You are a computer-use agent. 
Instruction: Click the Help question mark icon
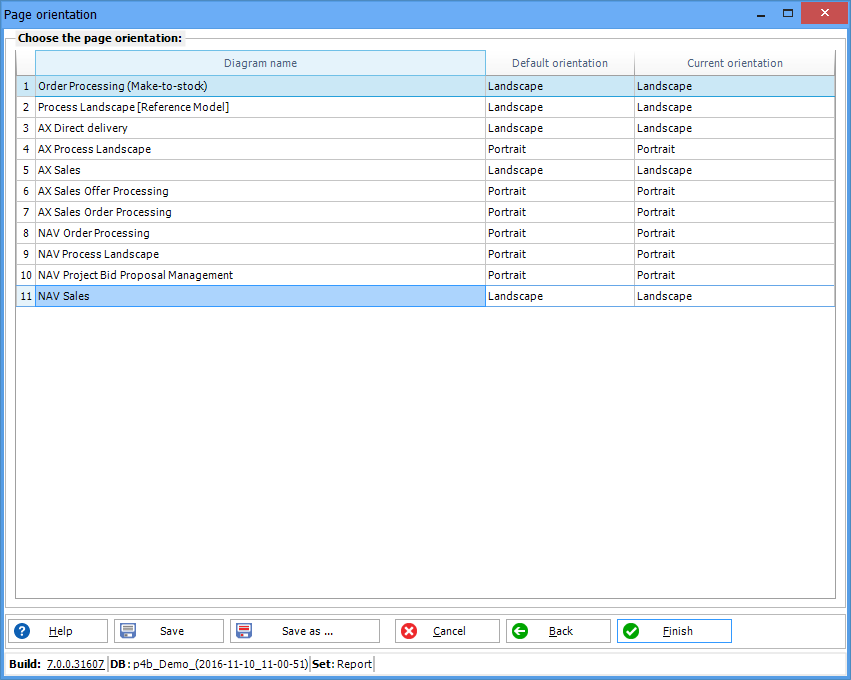pyautogui.click(x=22, y=631)
